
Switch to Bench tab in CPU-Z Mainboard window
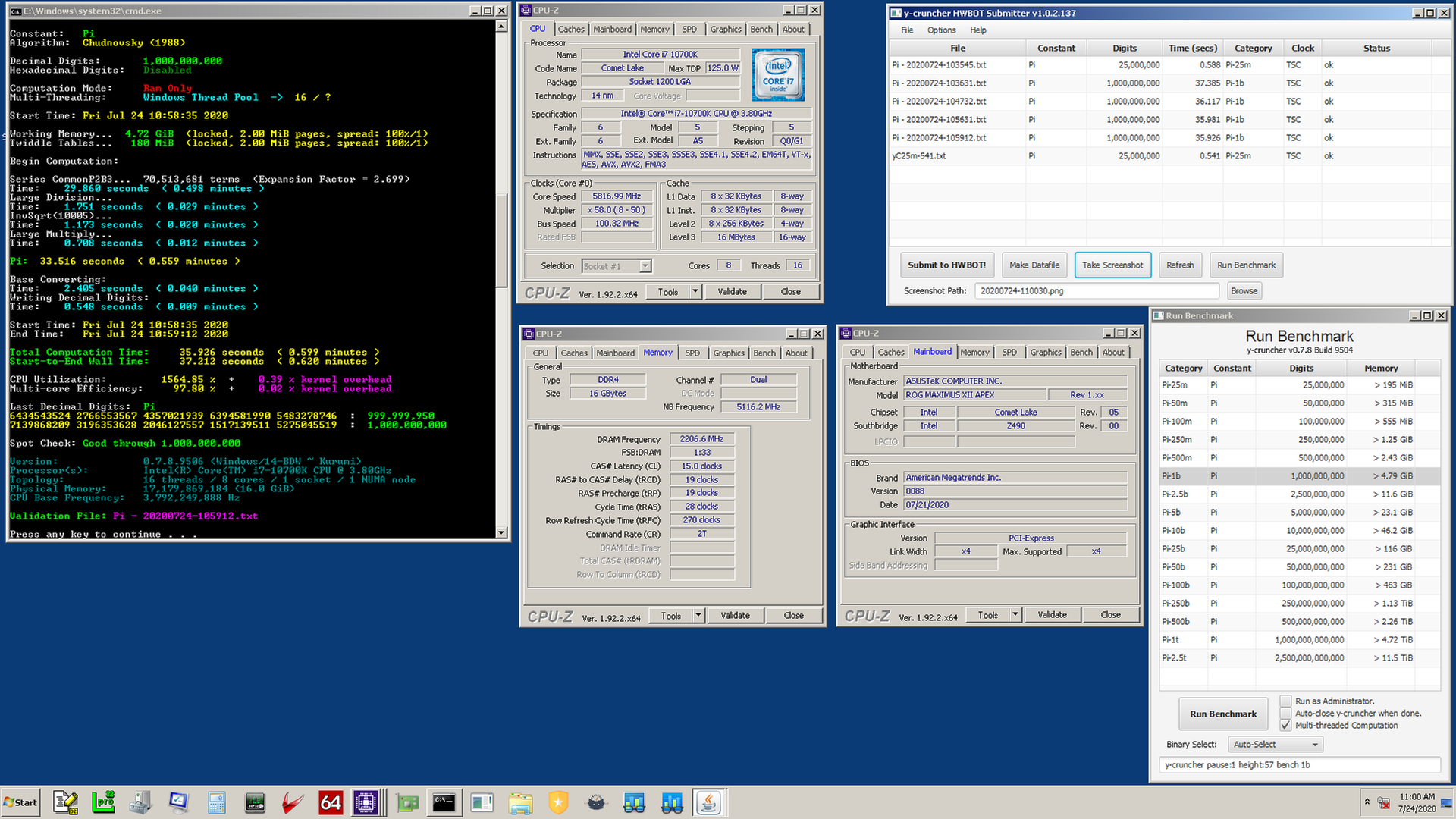click(x=1081, y=352)
